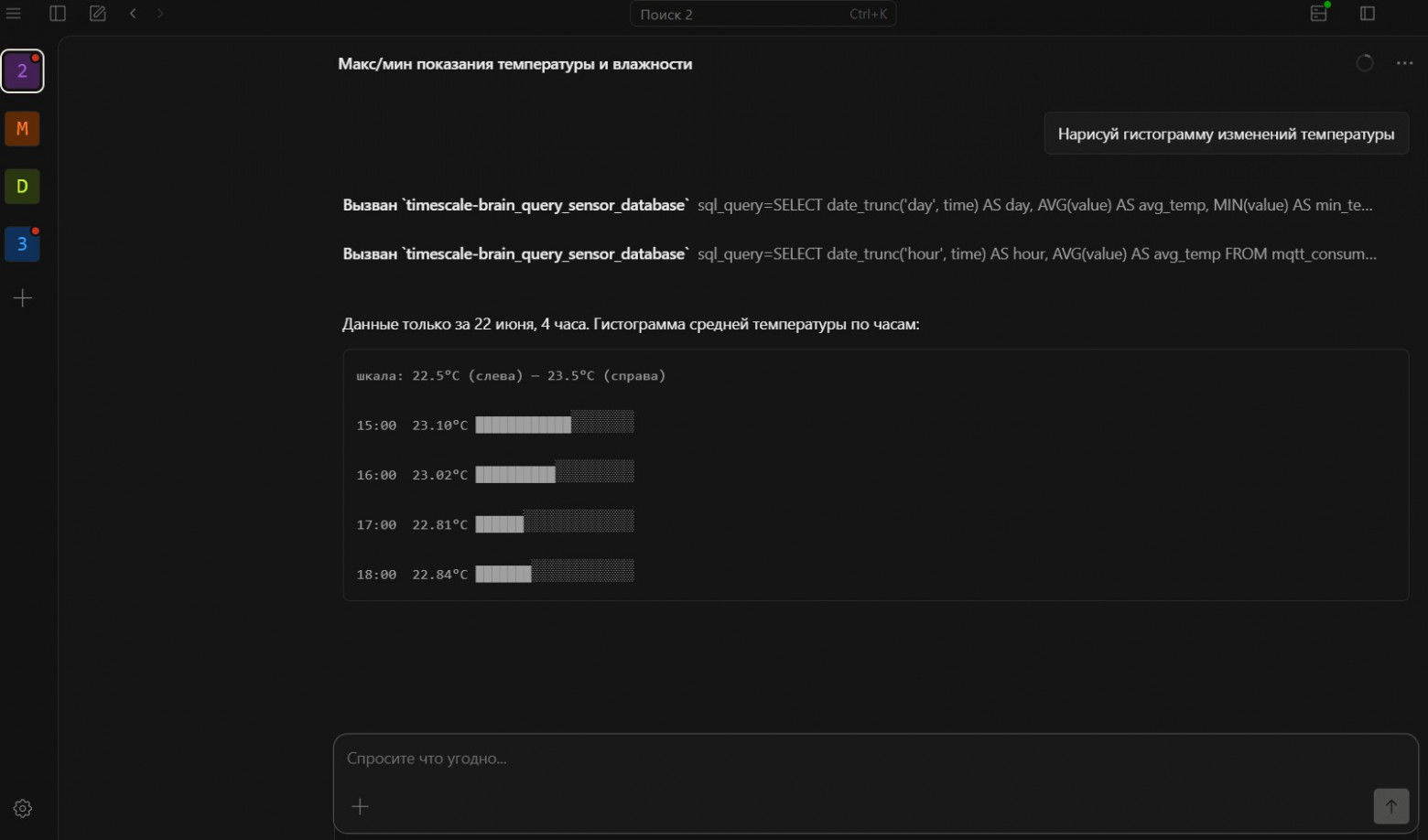The height and width of the screenshot is (840, 1428).
Task: Go back with the left arrow
Action: (134, 14)
